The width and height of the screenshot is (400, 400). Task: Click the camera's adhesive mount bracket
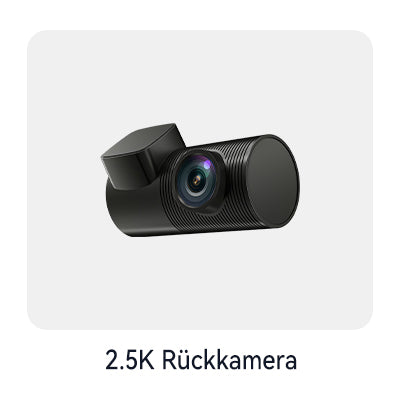coord(143,155)
